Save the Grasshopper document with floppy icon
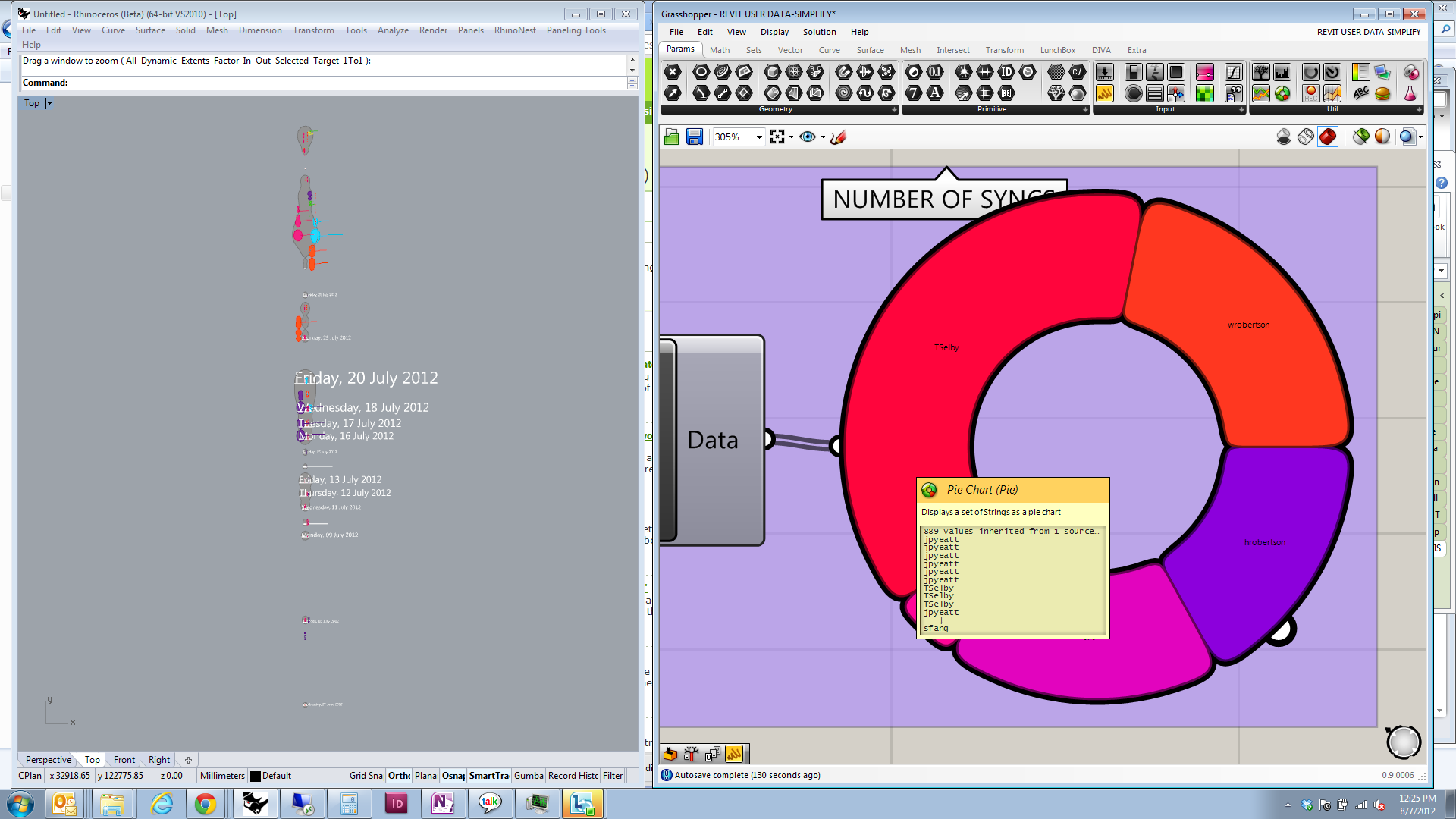 pos(694,137)
